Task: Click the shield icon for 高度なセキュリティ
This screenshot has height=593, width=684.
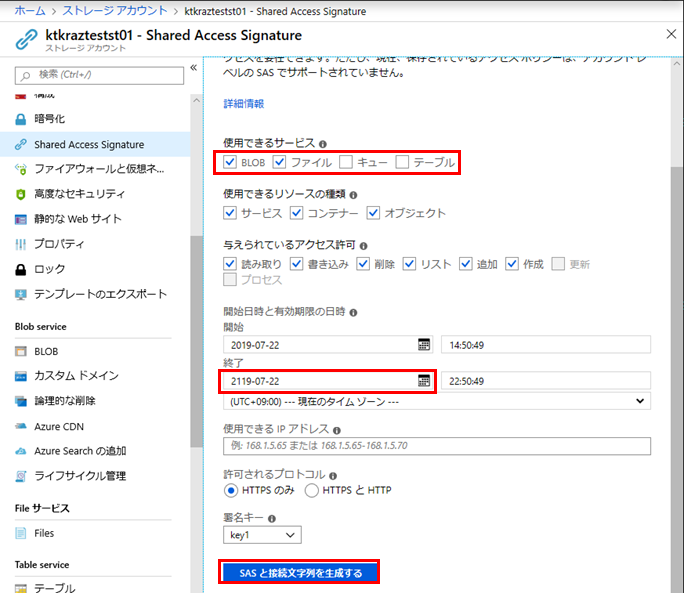Action: pyautogui.click(x=21, y=194)
